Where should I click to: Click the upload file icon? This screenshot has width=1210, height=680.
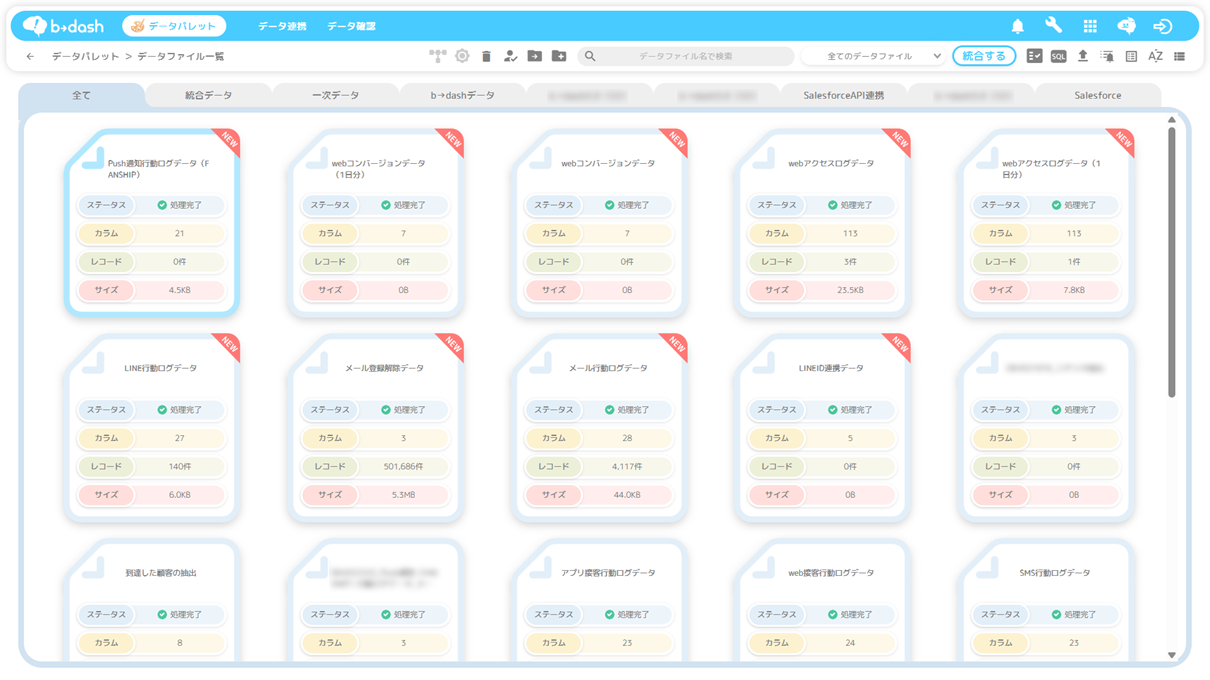tap(1082, 57)
